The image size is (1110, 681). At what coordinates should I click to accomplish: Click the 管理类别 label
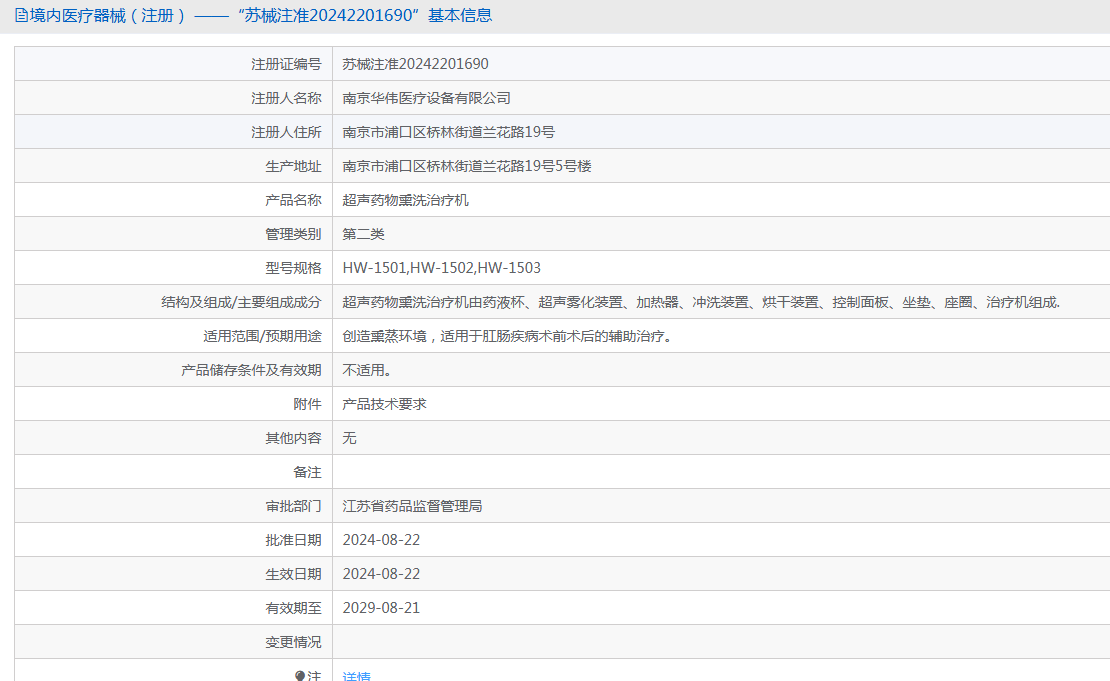point(293,234)
